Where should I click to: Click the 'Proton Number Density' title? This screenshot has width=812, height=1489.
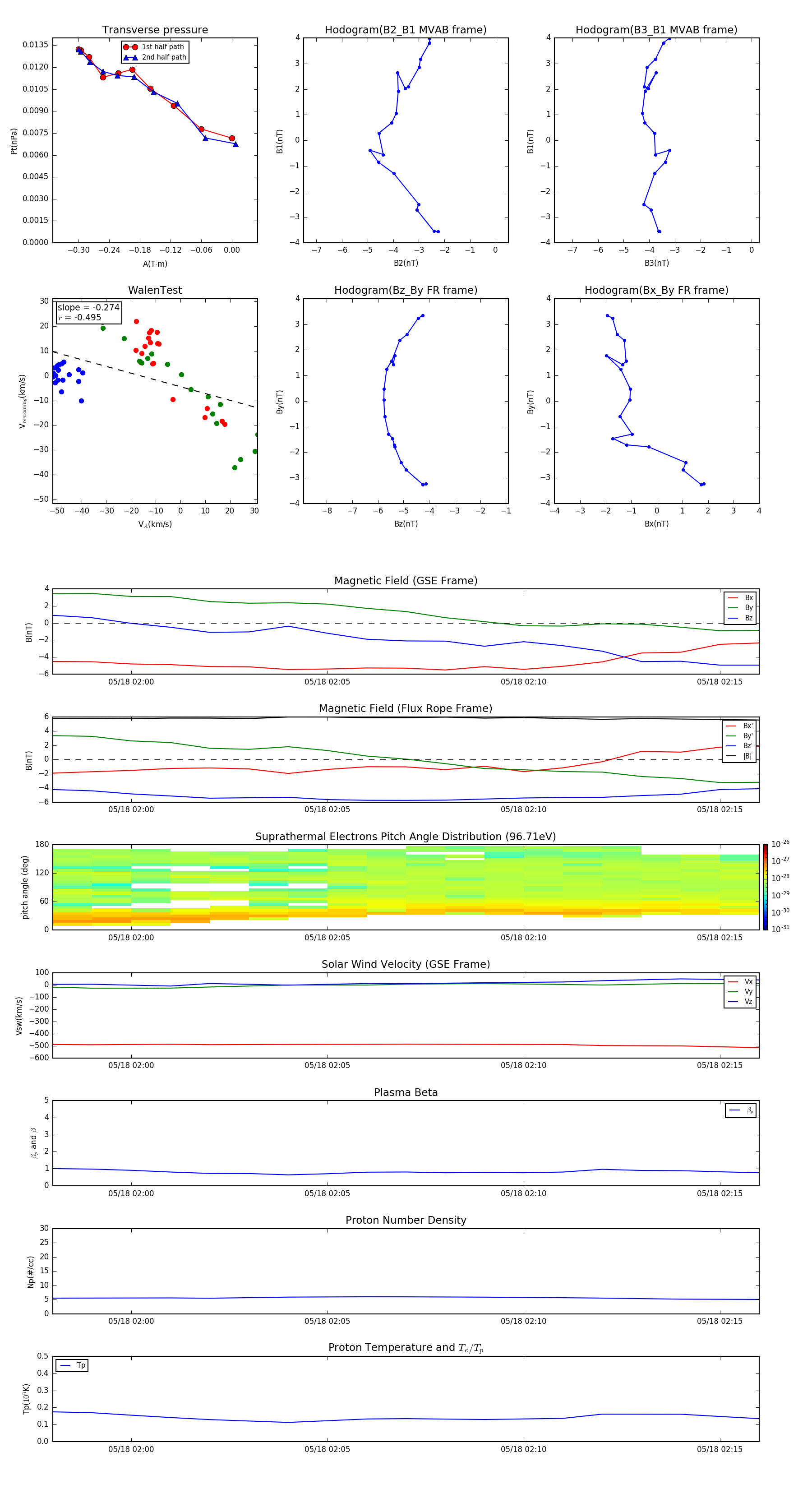(406, 1220)
